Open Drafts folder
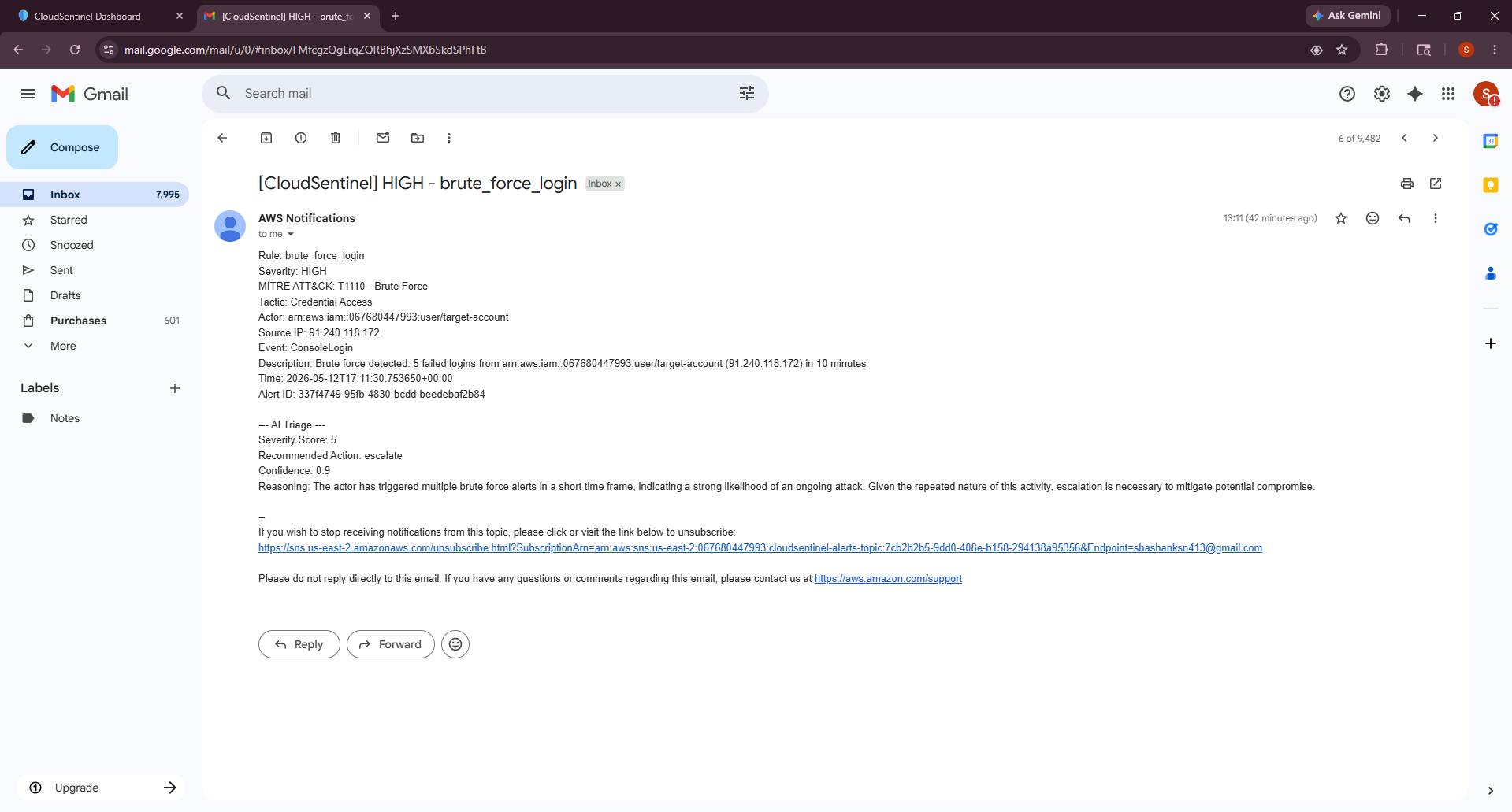Screen dimensions: 1512x812 click(x=95, y=295)
